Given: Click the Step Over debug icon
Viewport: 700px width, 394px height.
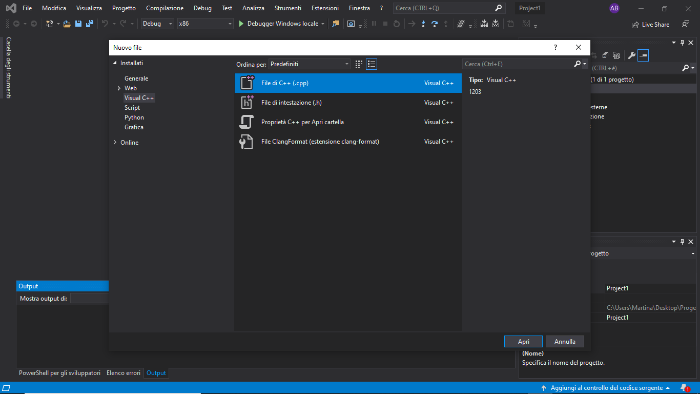Looking at the screenshot, I should (x=434, y=24).
